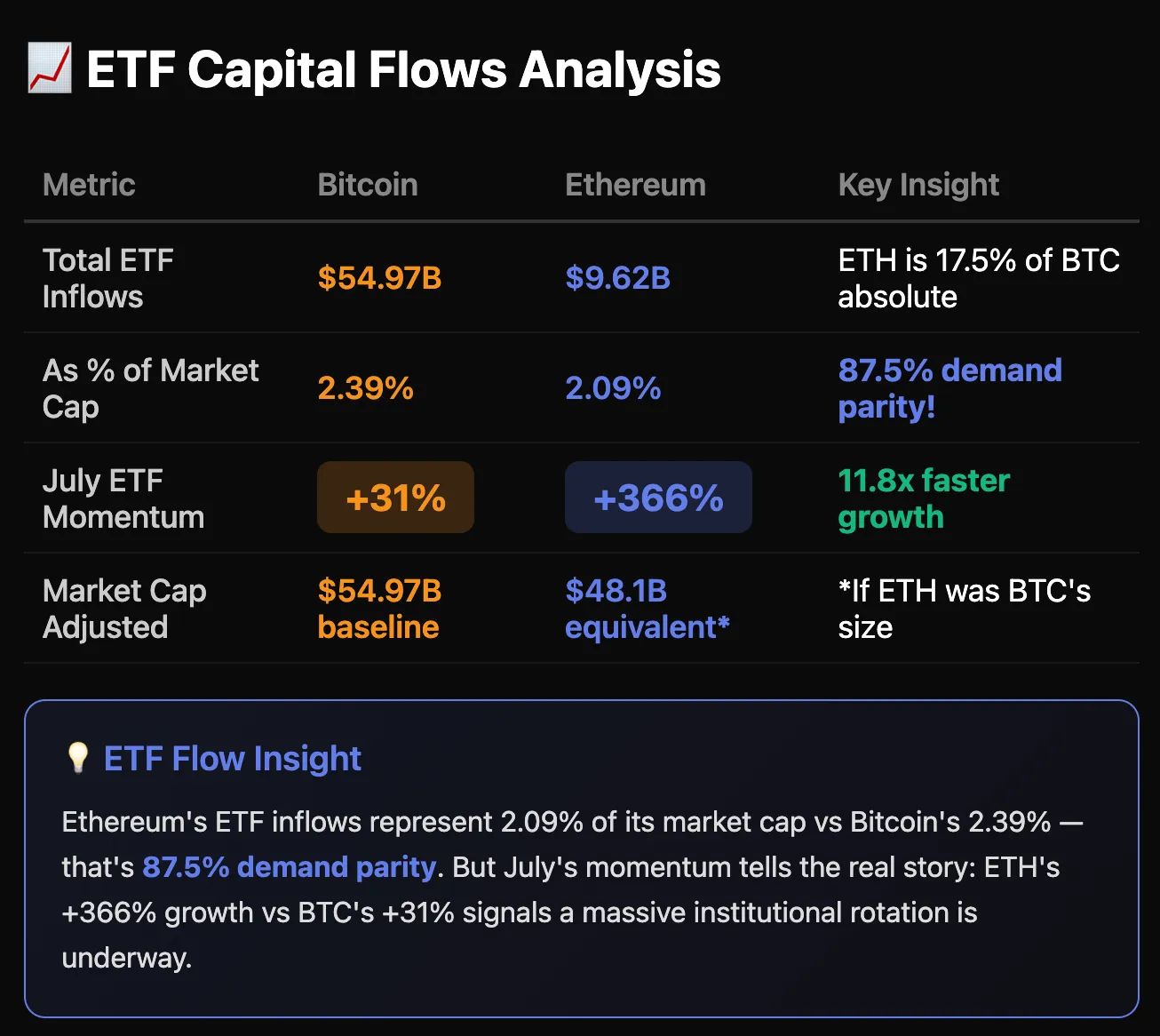Select the Ethereum column header
Screen dimensions: 1160x1036
[635, 185]
